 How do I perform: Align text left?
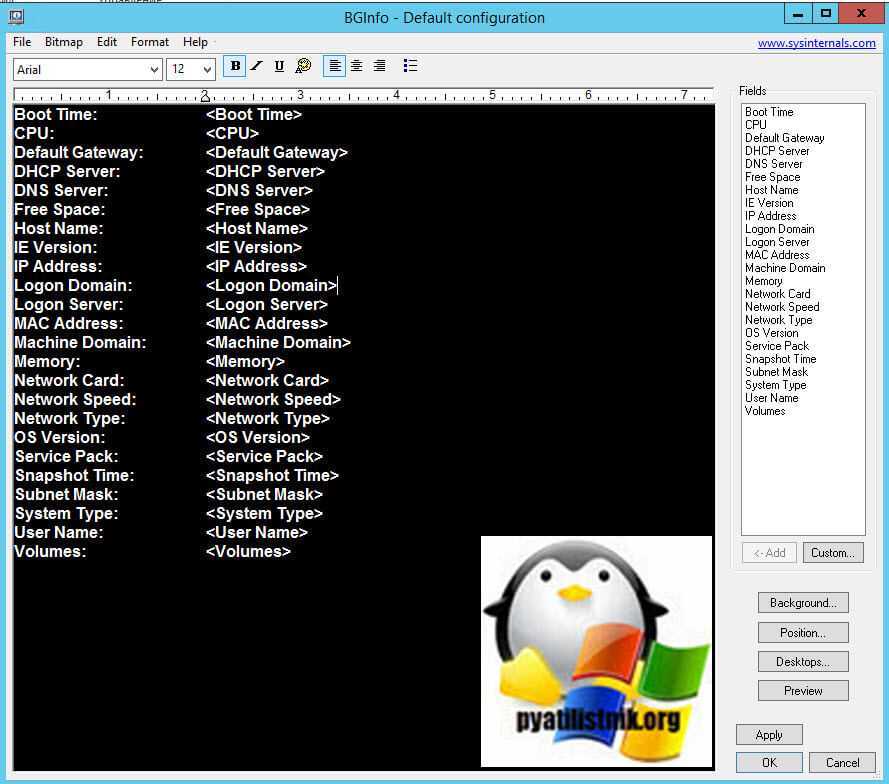tap(335, 66)
